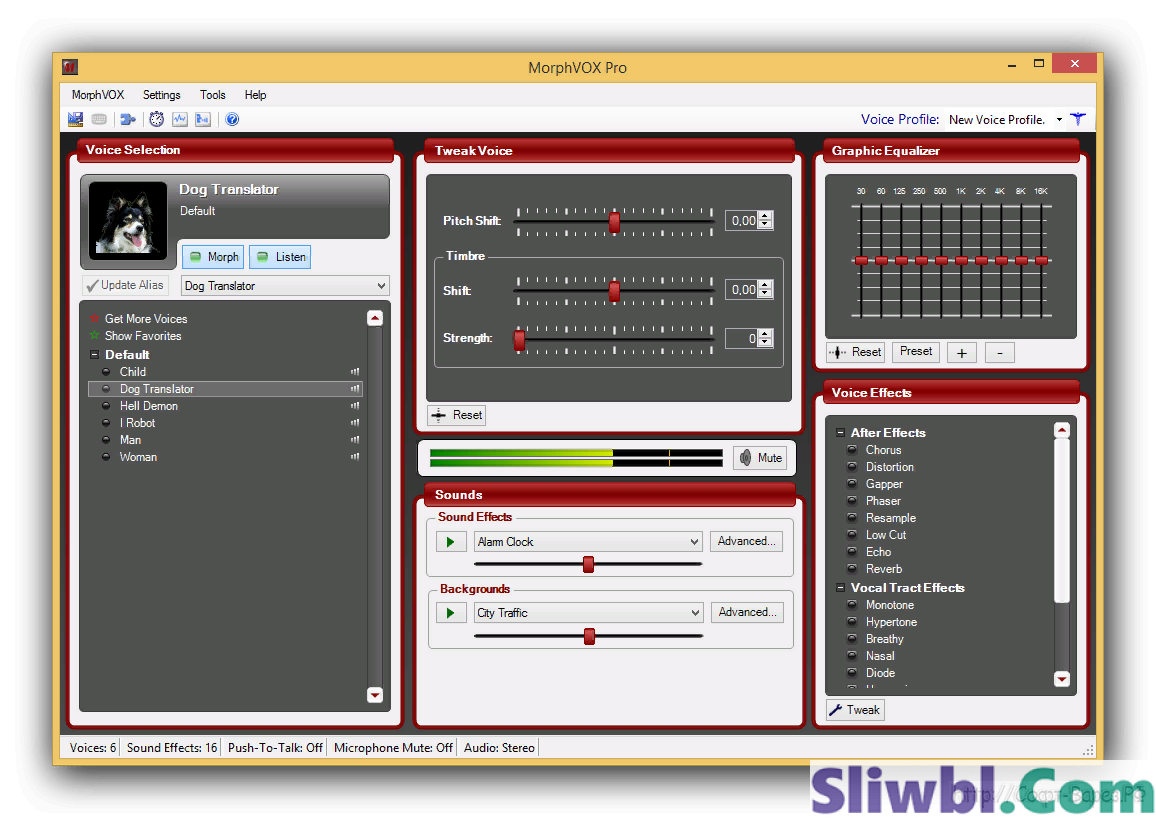Click the blue help question mark icon

tap(232, 120)
